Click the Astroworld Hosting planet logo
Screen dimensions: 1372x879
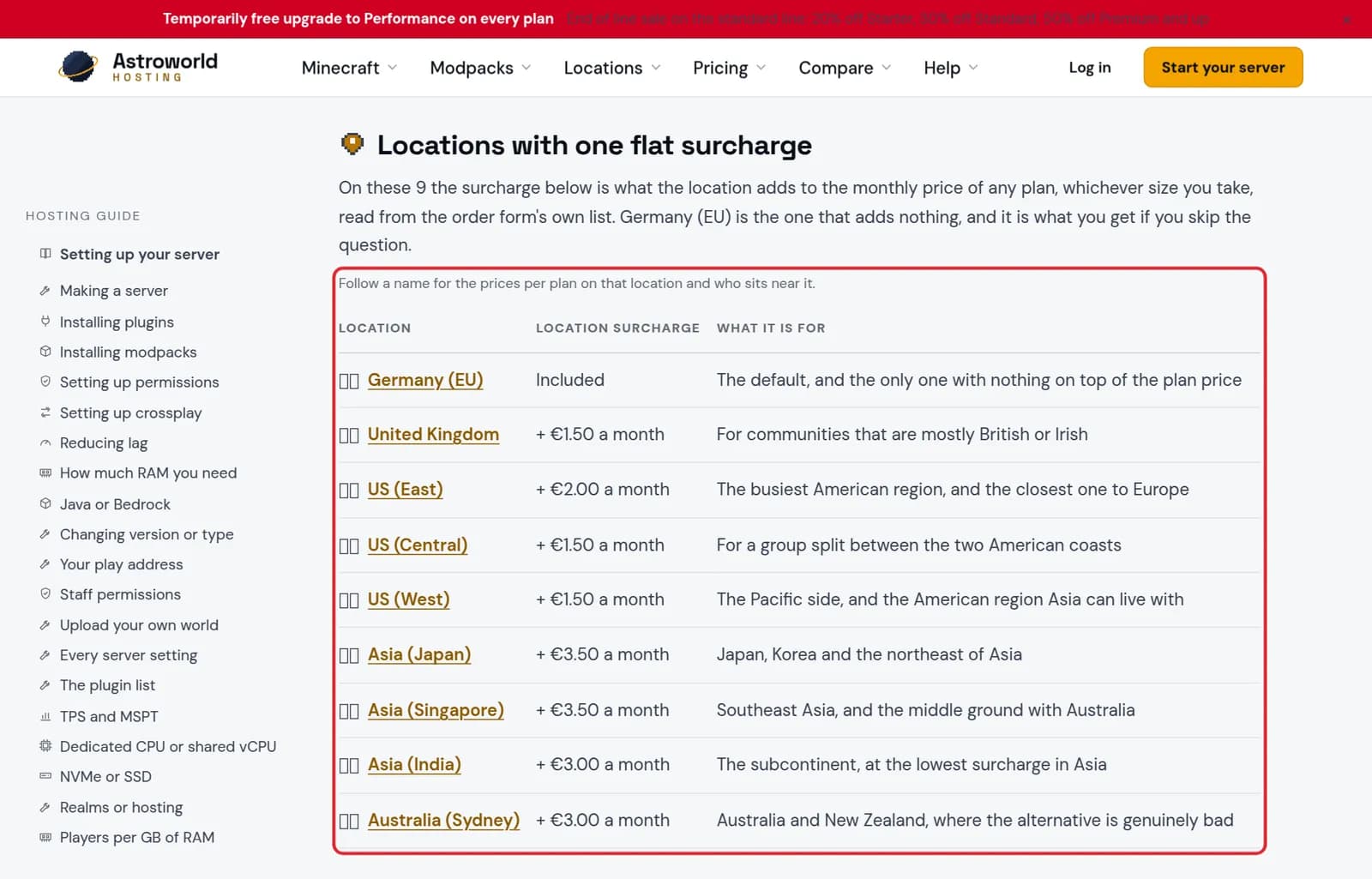click(x=78, y=67)
